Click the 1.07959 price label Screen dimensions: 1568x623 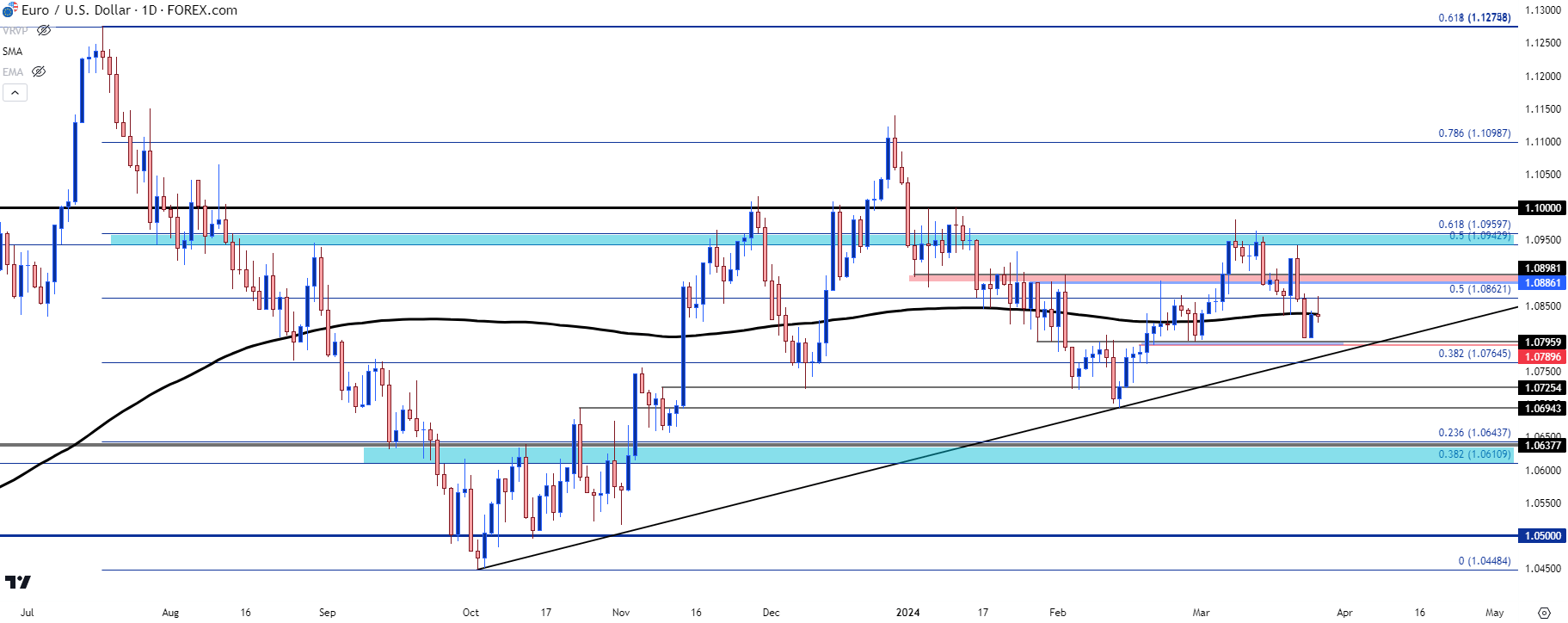[1542, 342]
